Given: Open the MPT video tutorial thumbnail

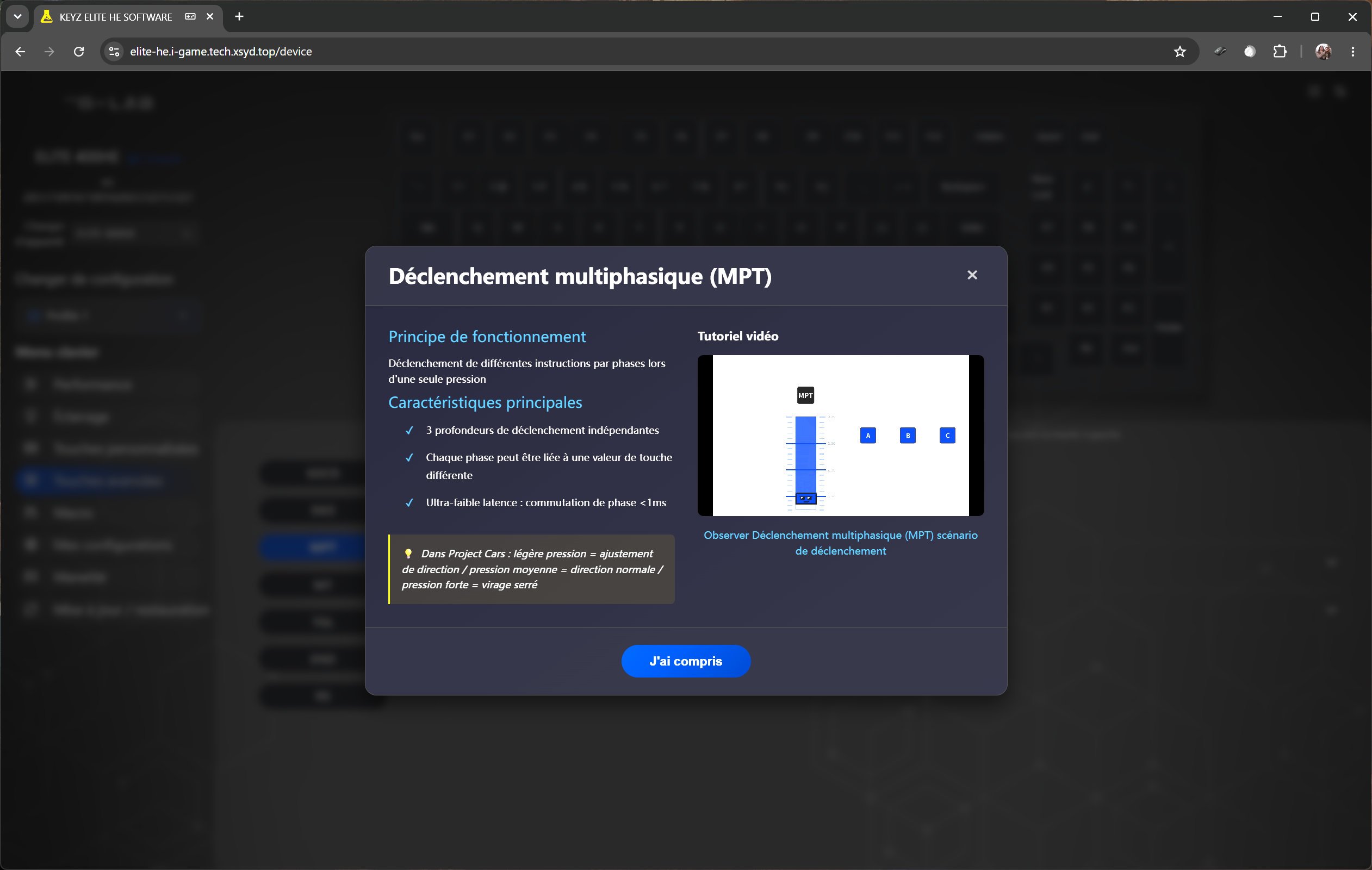Looking at the screenshot, I should pyautogui.click(x=840, y=436).
